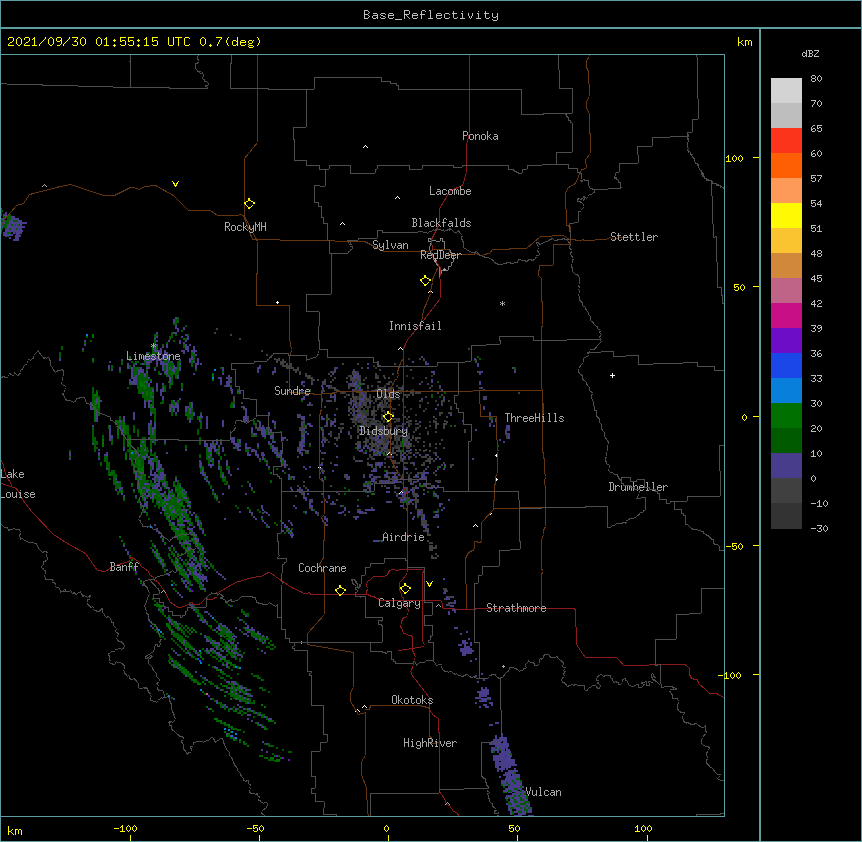Image resolution: width=862 pixels, height=842 pixels.
Task: Click the Lacombe city label
Action: click(x=450, y=191)
